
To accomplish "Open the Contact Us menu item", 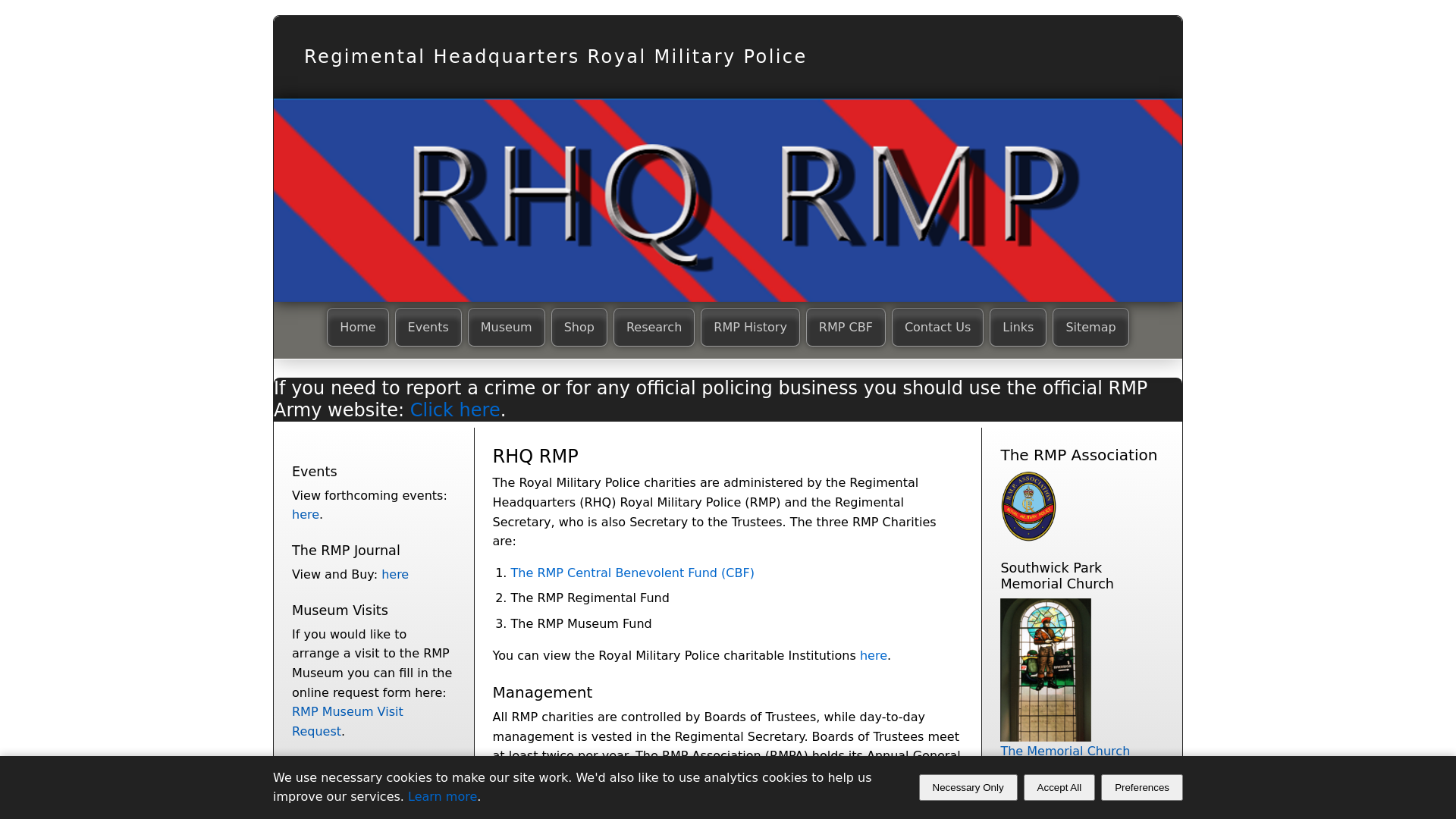I will tap(937, 328).
